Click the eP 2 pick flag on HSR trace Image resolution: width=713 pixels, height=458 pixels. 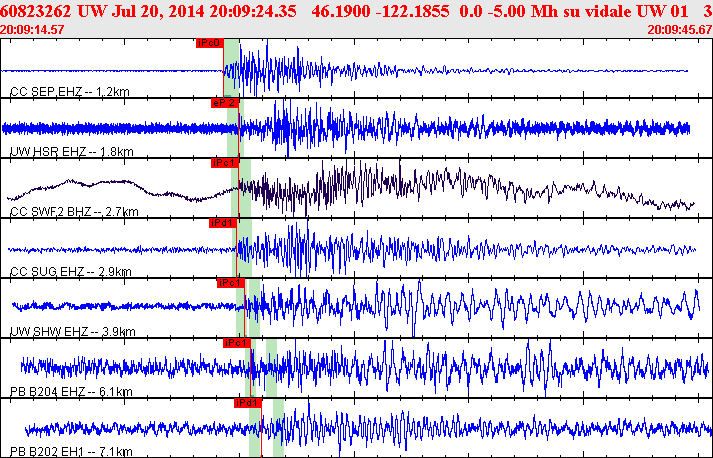[225, 103]
